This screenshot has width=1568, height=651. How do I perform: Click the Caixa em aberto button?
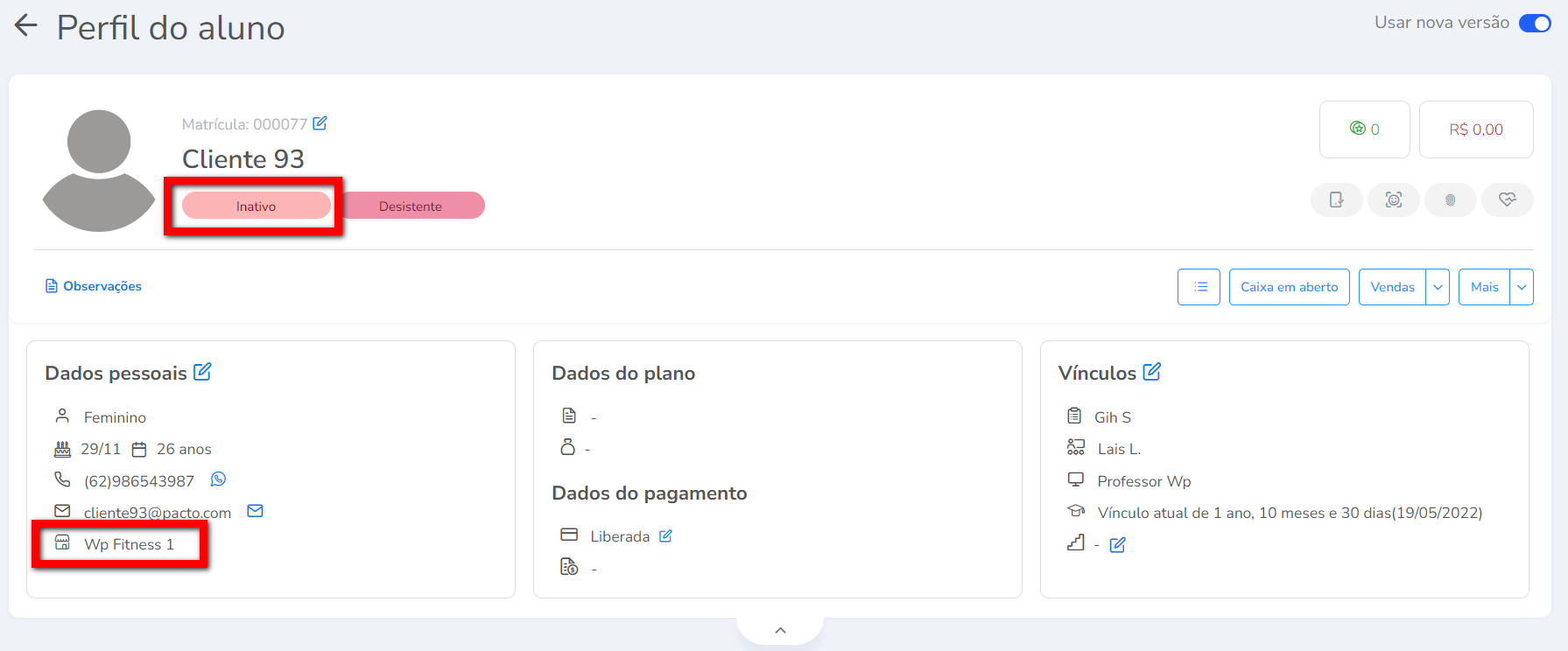coord(1289,287)
